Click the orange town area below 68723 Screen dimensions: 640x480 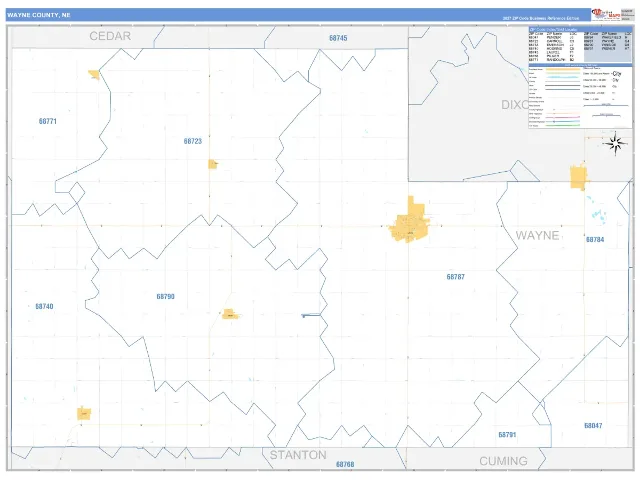(213, 164)
